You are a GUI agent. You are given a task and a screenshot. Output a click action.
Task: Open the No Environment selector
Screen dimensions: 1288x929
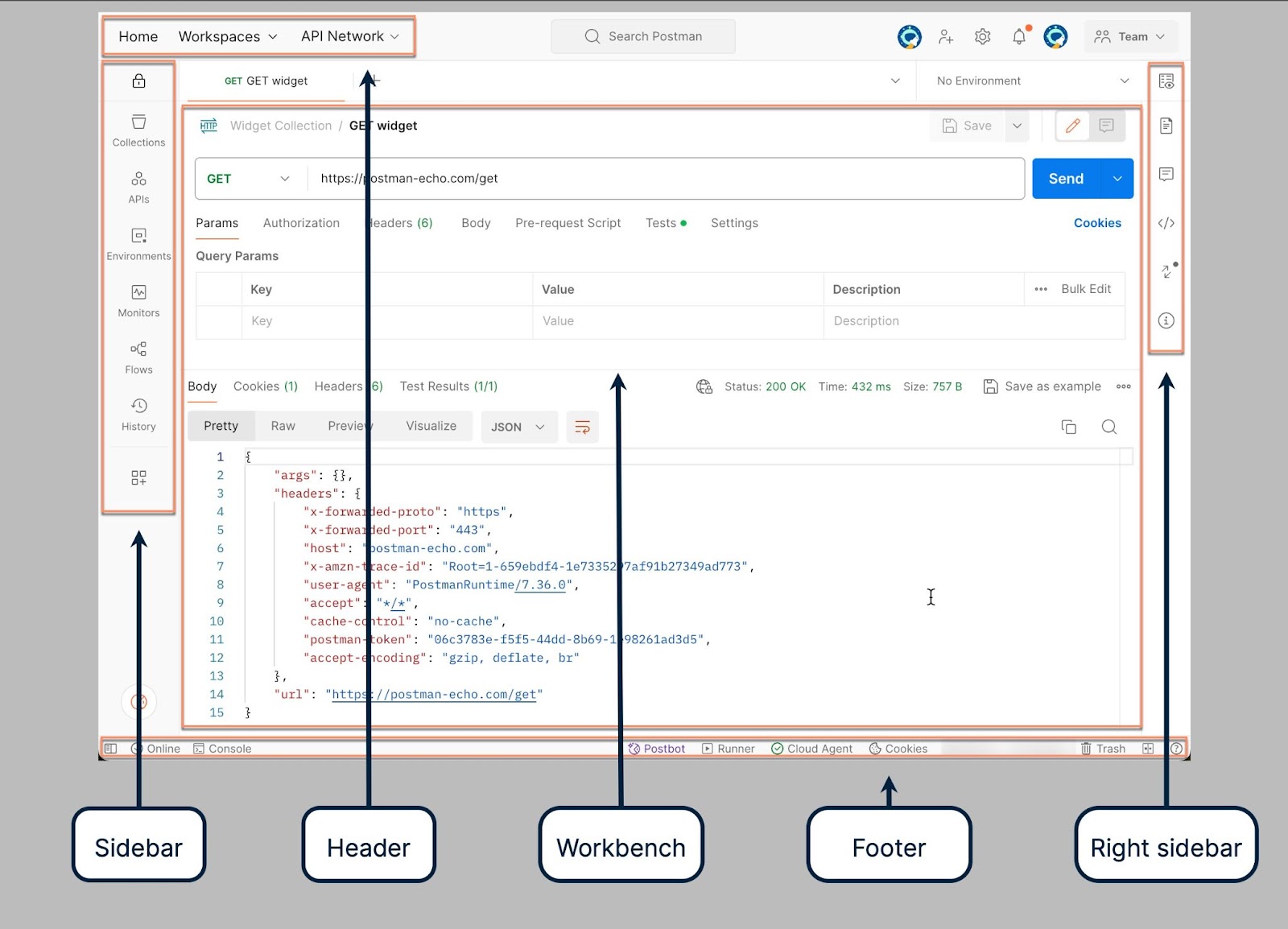(1033, 81)
